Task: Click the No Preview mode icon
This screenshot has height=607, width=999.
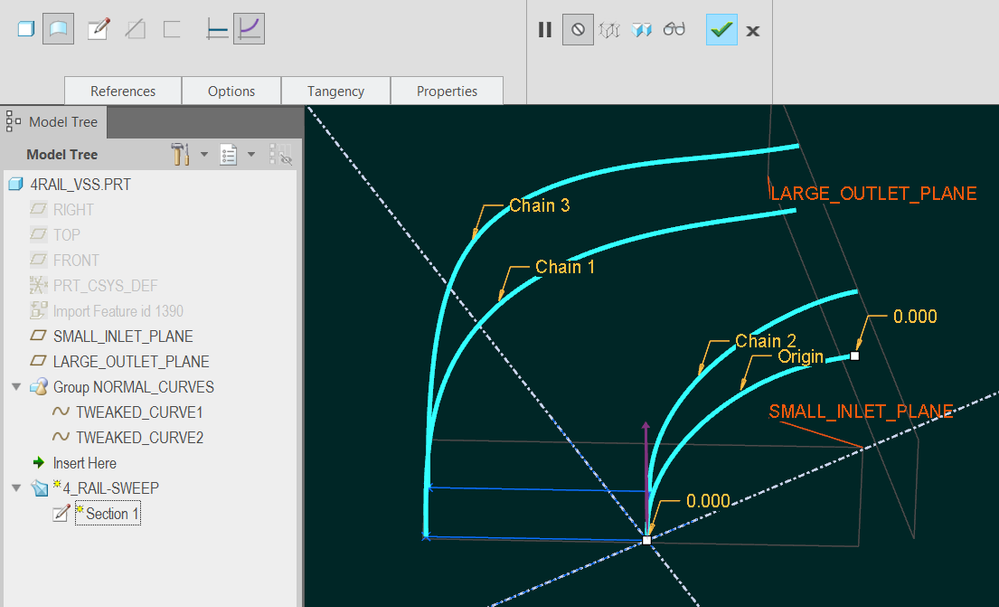Action: [577, 30]
